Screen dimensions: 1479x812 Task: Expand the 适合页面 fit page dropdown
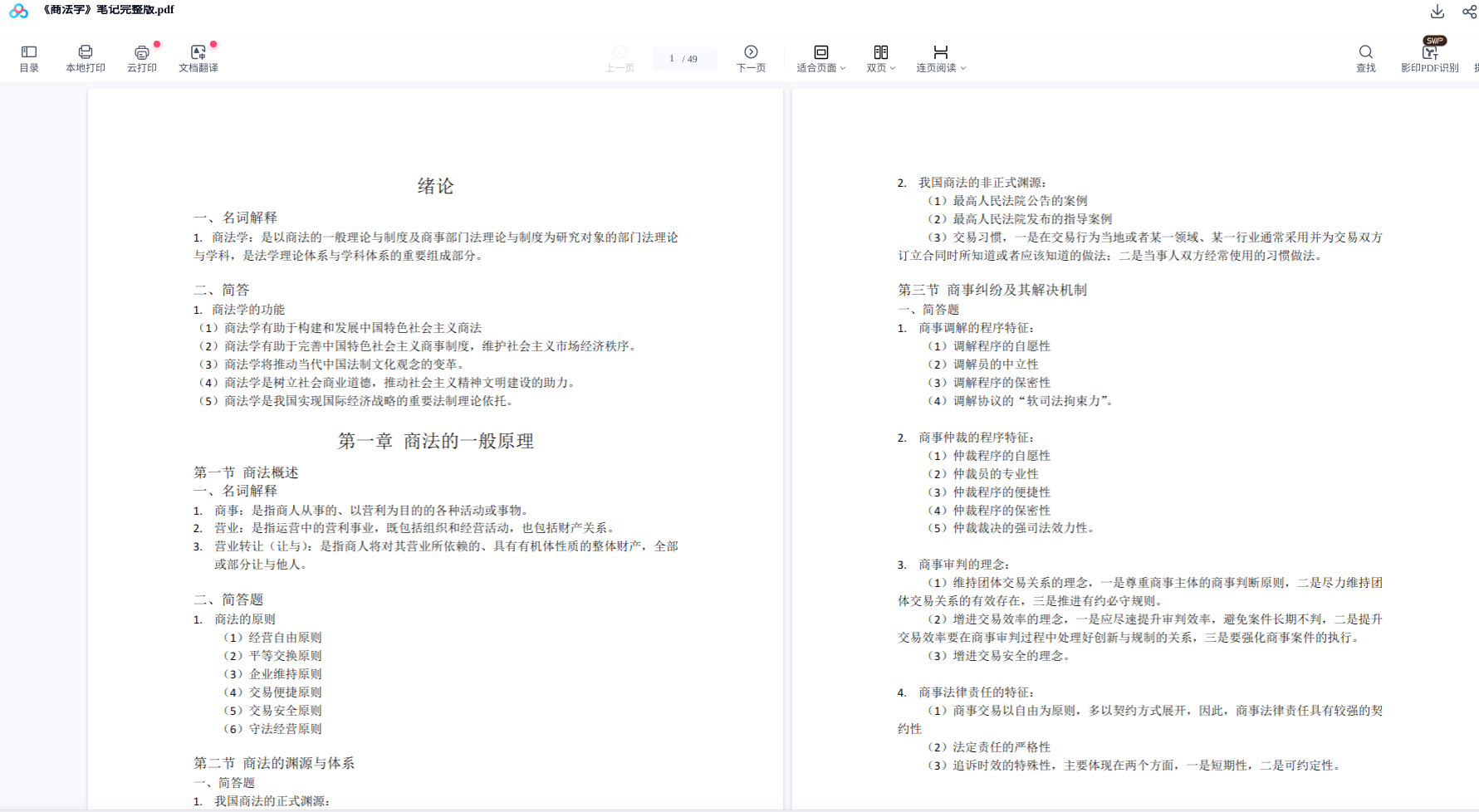(820, 58)
